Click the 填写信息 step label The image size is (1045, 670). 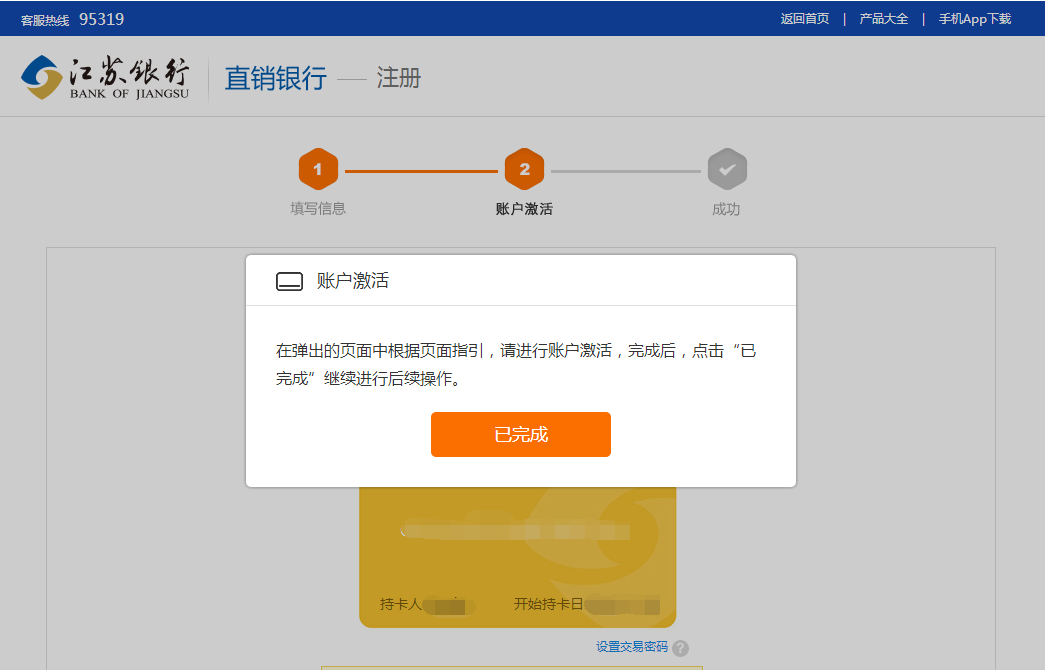click(x=318, y=209)
